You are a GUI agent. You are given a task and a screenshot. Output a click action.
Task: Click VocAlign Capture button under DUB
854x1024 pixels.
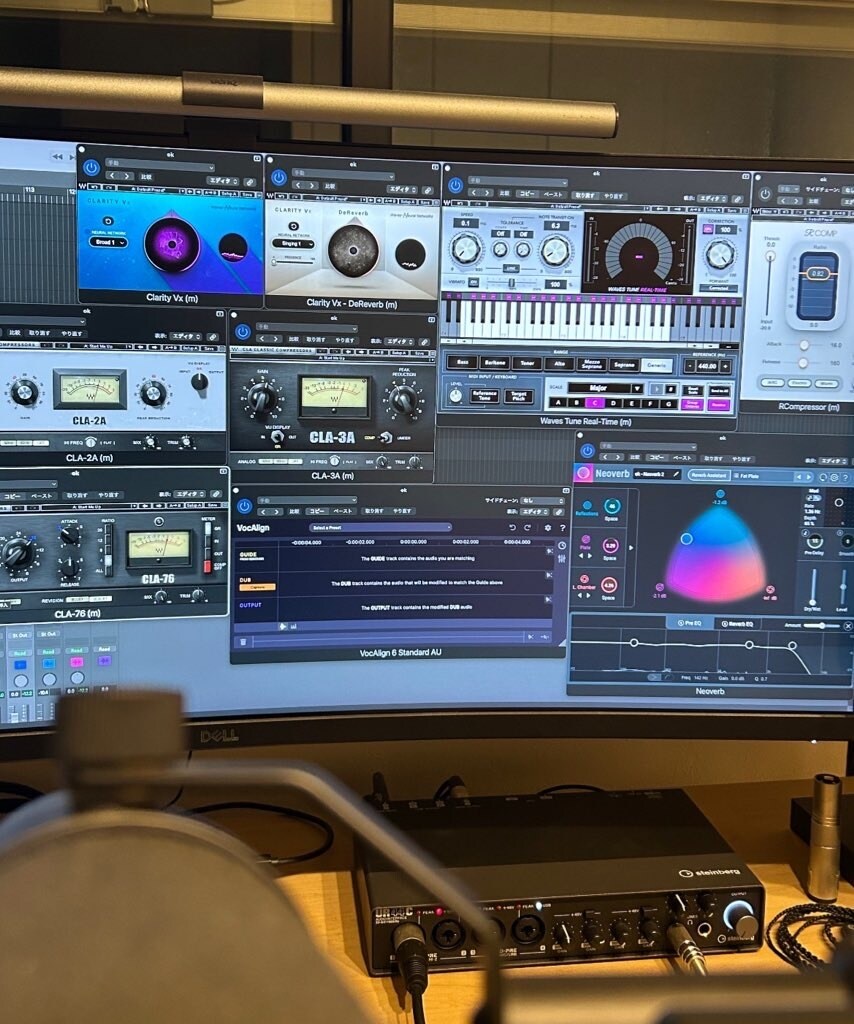click(x=257, y=587)
